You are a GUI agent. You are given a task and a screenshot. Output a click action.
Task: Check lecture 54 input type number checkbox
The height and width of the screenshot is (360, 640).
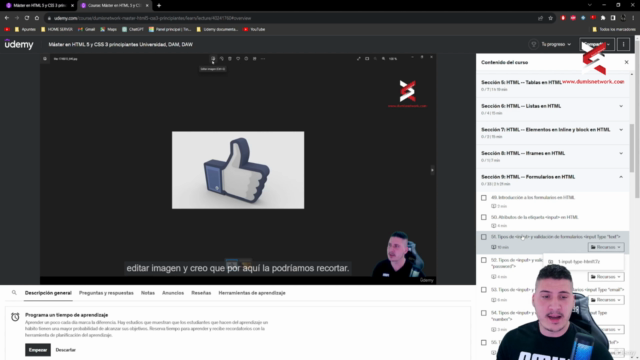[484, 313]
